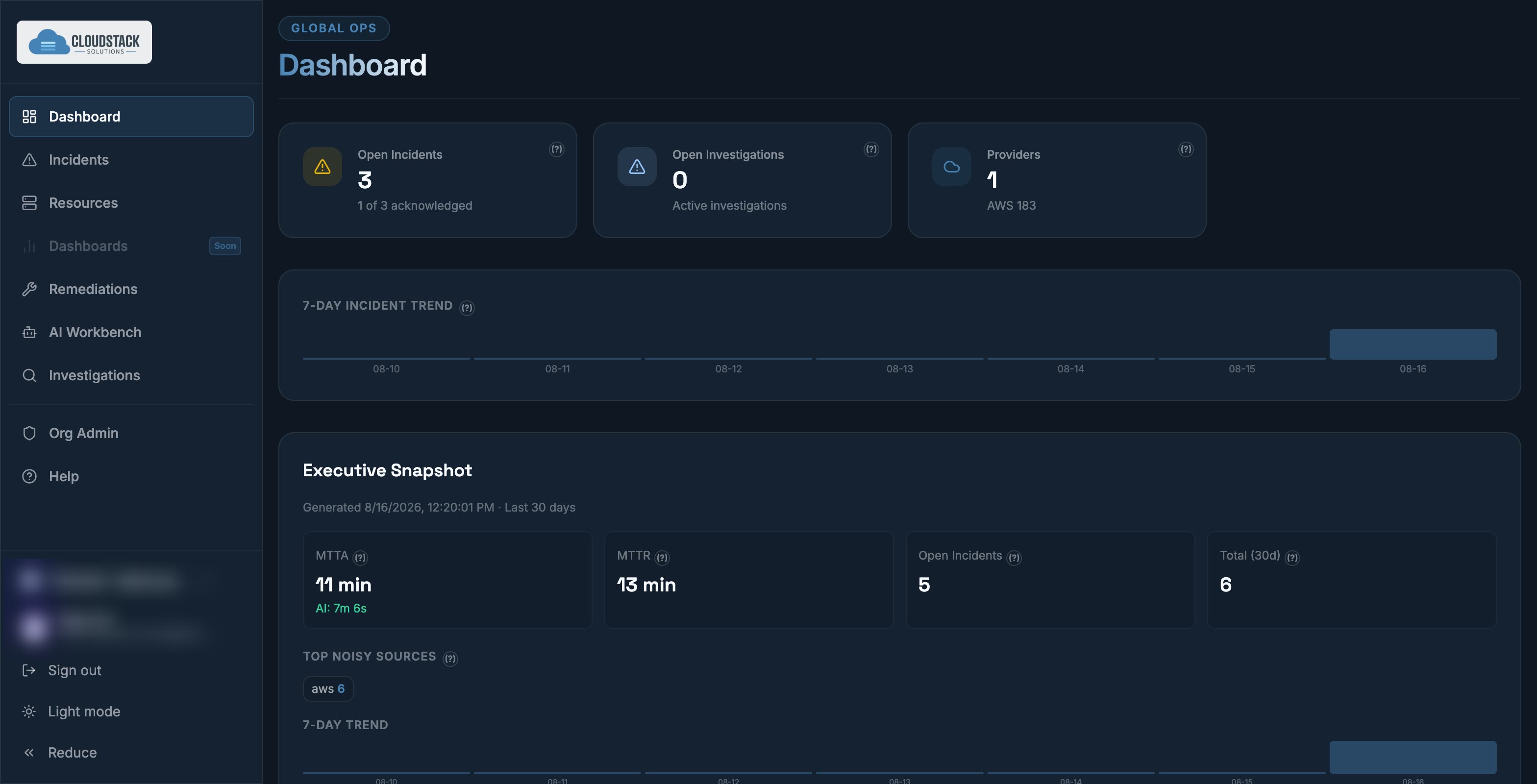Screen dimensions: 1537x784
Task: Click help icon beside Executive Snapshot Open Incidents
Action: click(1014, 558)
